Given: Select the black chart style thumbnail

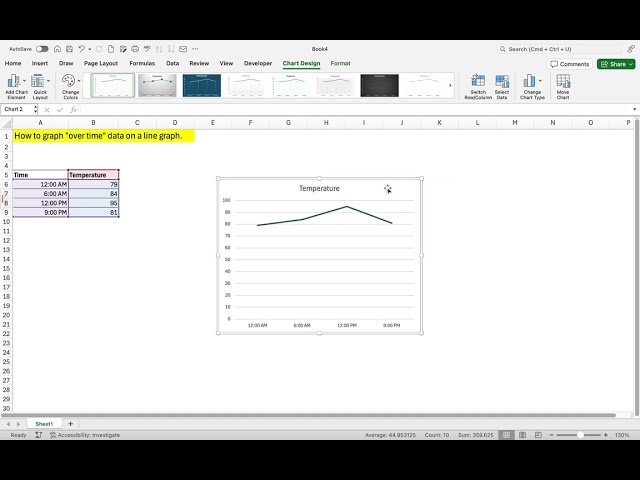Looking at the screenshot, I should click(380, 85).
